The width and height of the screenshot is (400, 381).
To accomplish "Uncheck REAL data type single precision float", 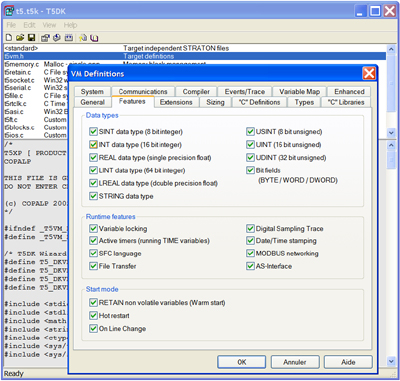I will pos(93,157).
